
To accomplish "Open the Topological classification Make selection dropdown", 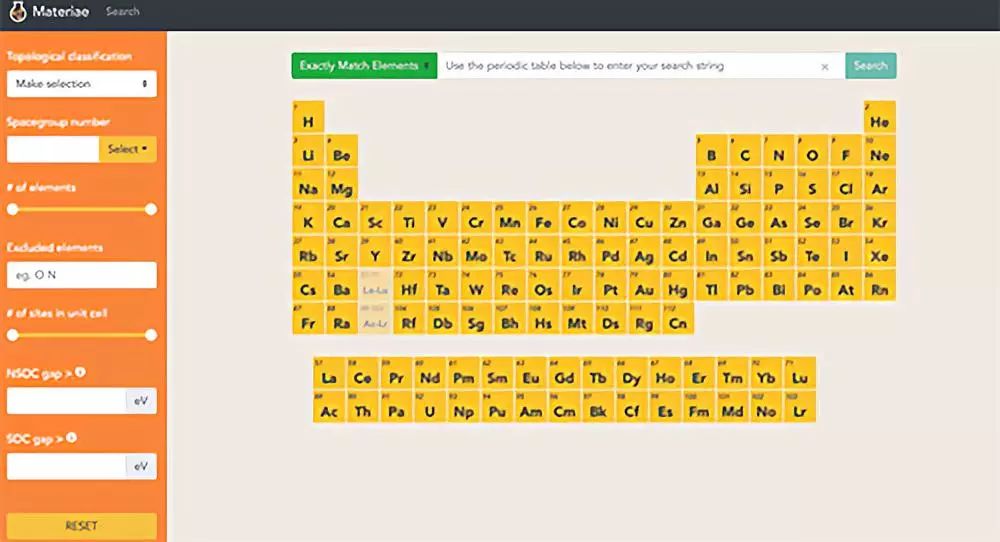I will point(82,84).
